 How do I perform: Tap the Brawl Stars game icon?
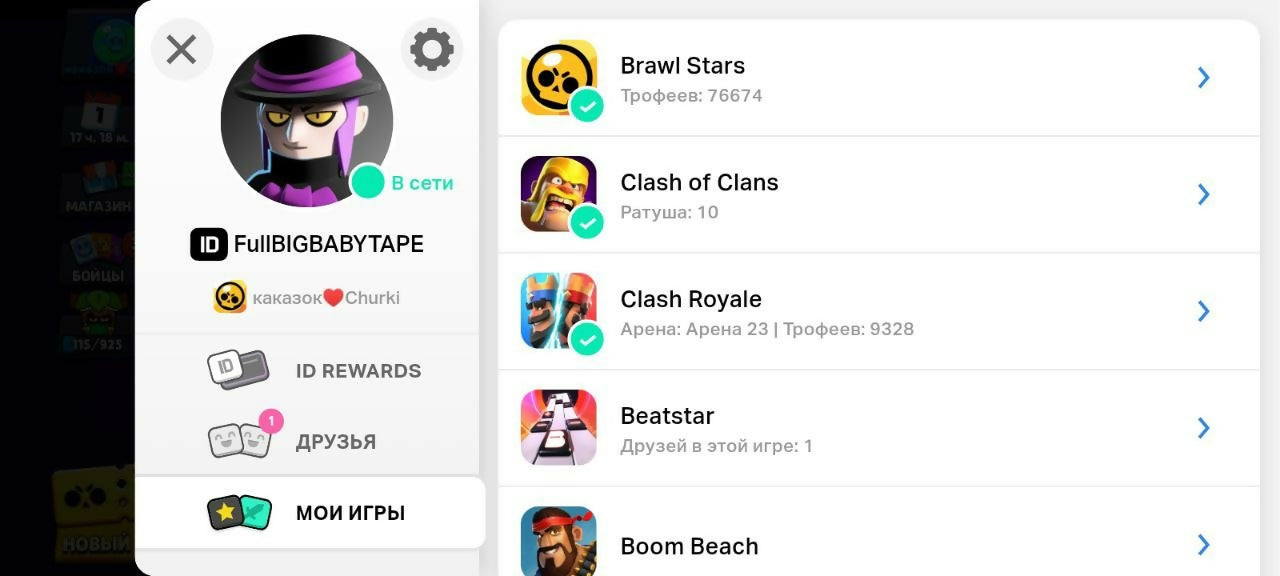pos(559,78)
